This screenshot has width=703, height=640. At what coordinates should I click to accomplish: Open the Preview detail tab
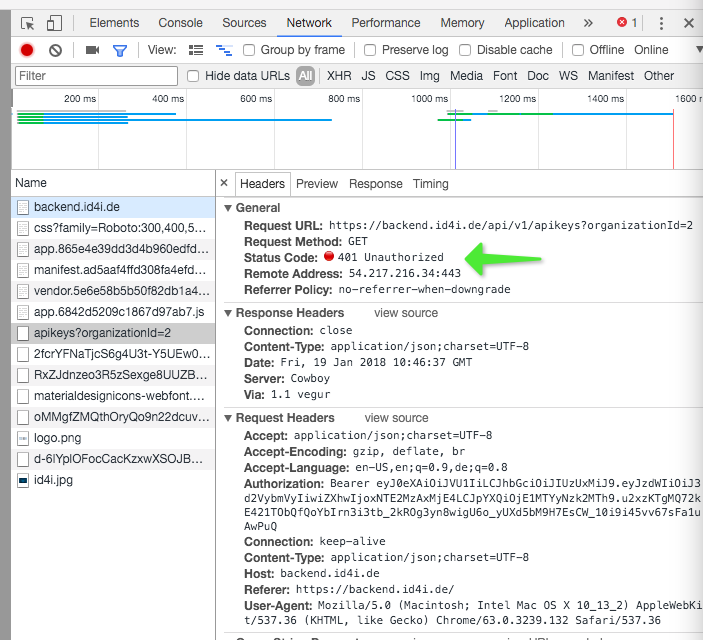pos(317,184)
